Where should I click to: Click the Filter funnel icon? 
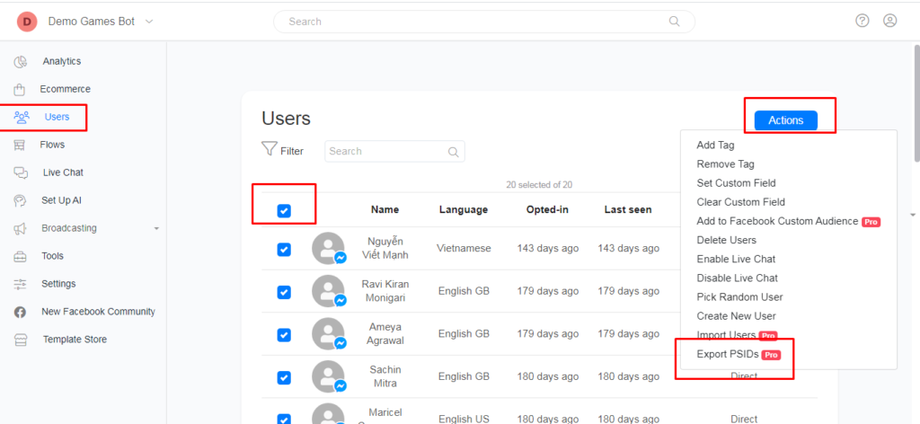click(269, 150)
